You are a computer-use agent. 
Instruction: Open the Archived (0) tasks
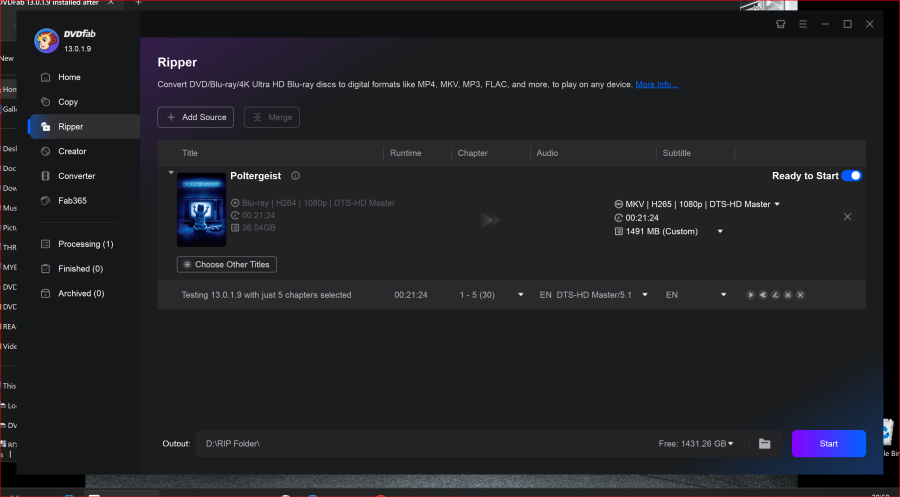[x=81, y=293]
